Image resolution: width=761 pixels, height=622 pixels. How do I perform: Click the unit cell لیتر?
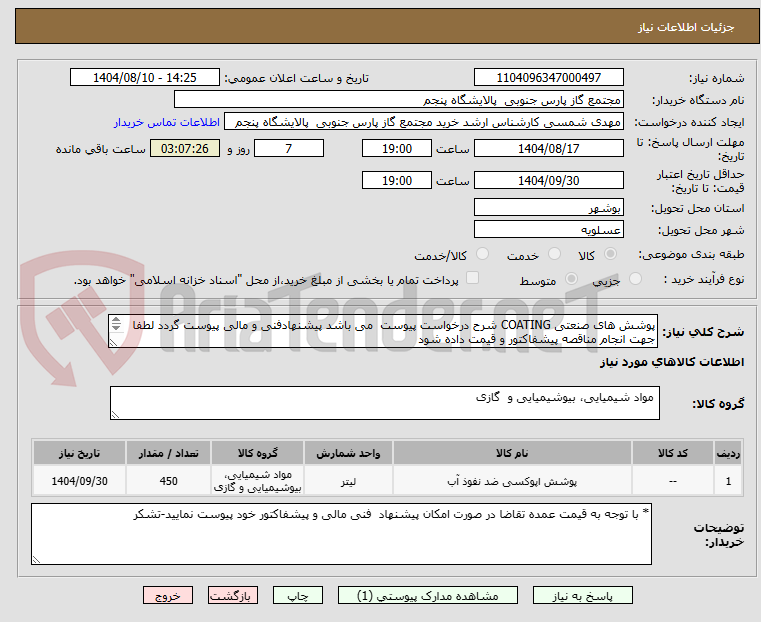click(348, 481)
